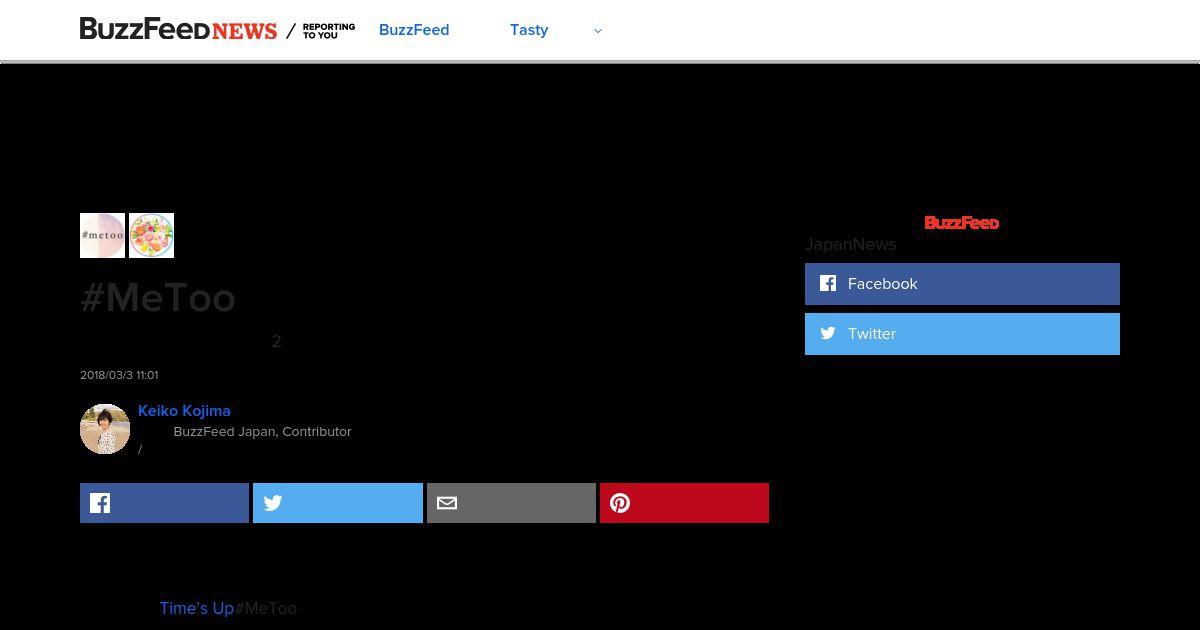
Task: Click the 2018/03/3 11:01 timestamp
Action: [119, 375]
